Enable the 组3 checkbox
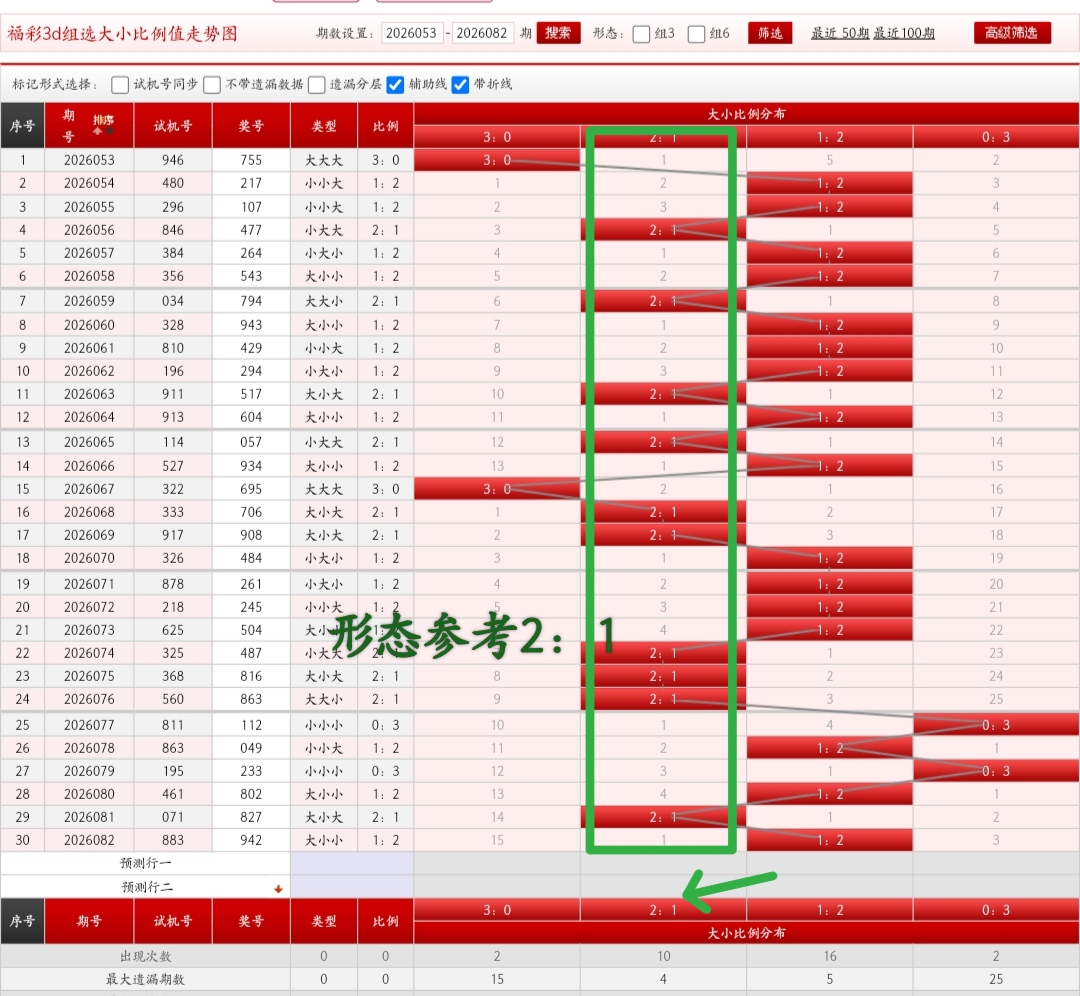 point(639,33)
